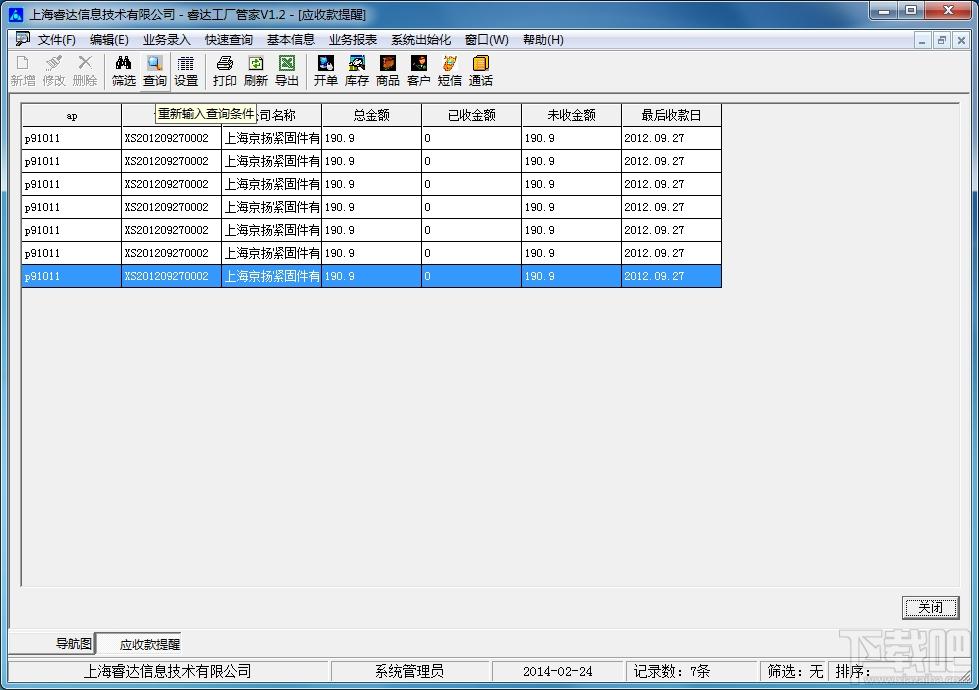Viewport: 979px width, 690px height.
Task: Select p91011 in the first table row
Action: 72,138
